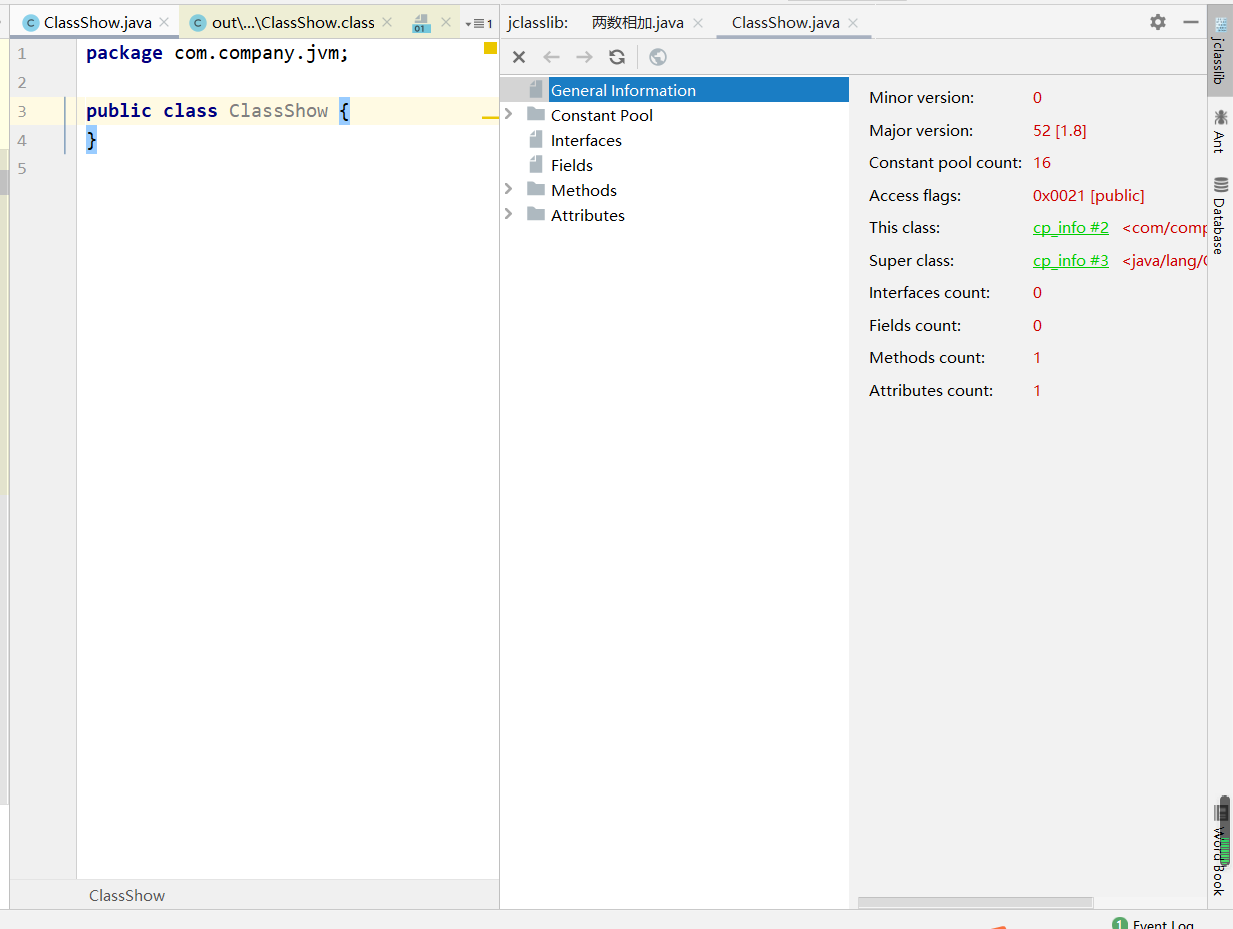
Task: Open the Ant side tool window
Action: click(1219, 130)
